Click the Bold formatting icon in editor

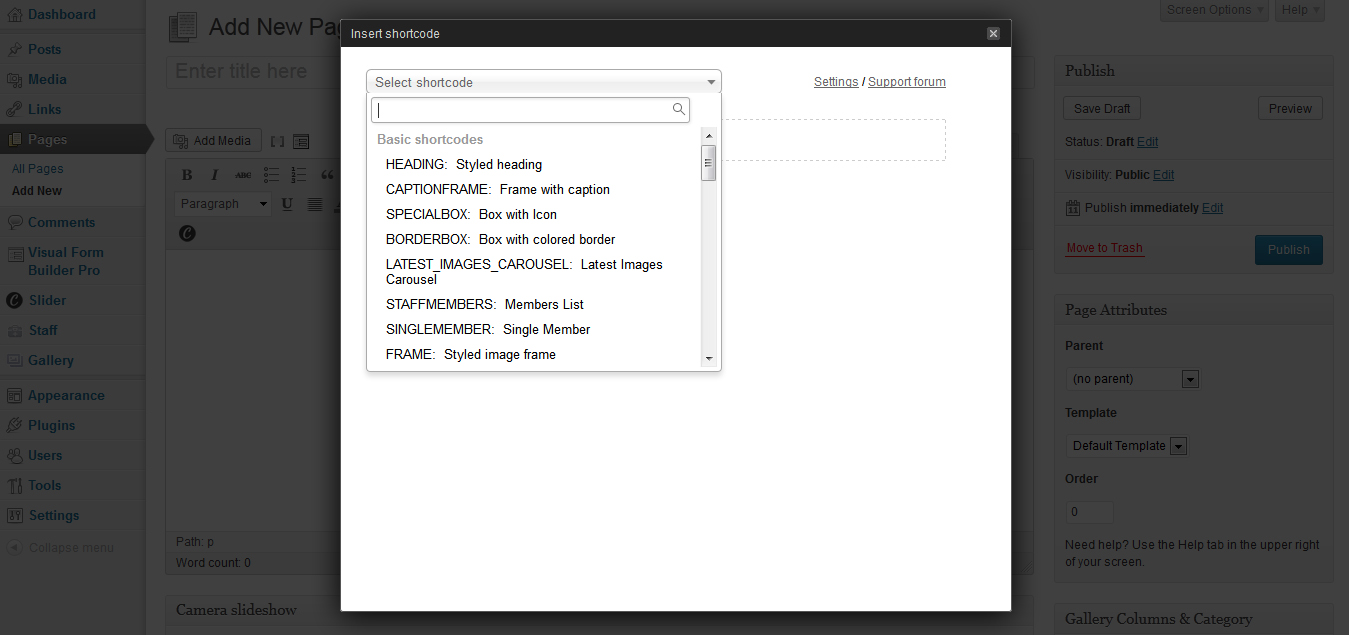(187, 175)
